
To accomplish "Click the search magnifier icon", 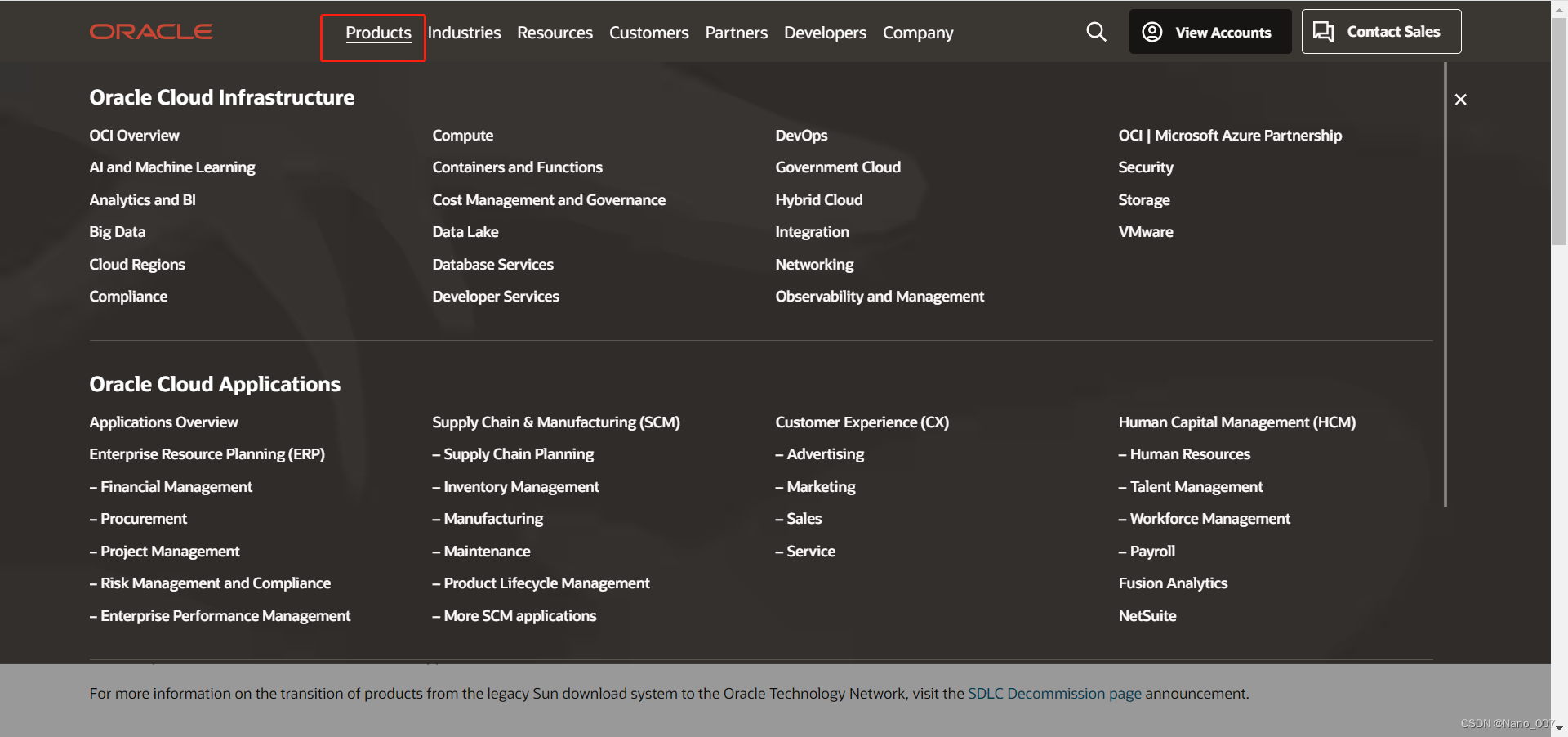I will (1096, 32).
